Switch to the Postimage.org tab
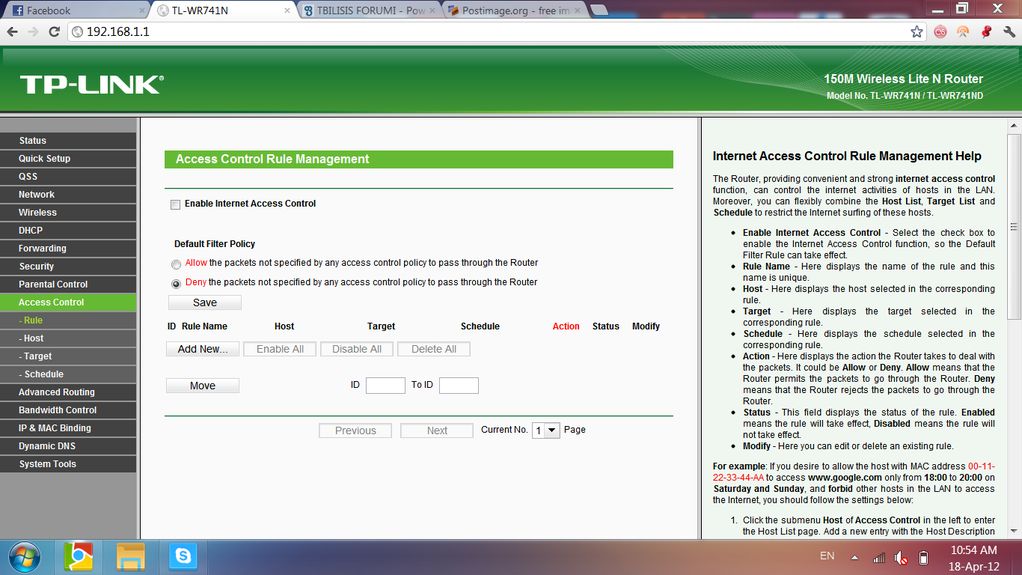The height and width of the screenshot is (575, 1022). point(515,10)
